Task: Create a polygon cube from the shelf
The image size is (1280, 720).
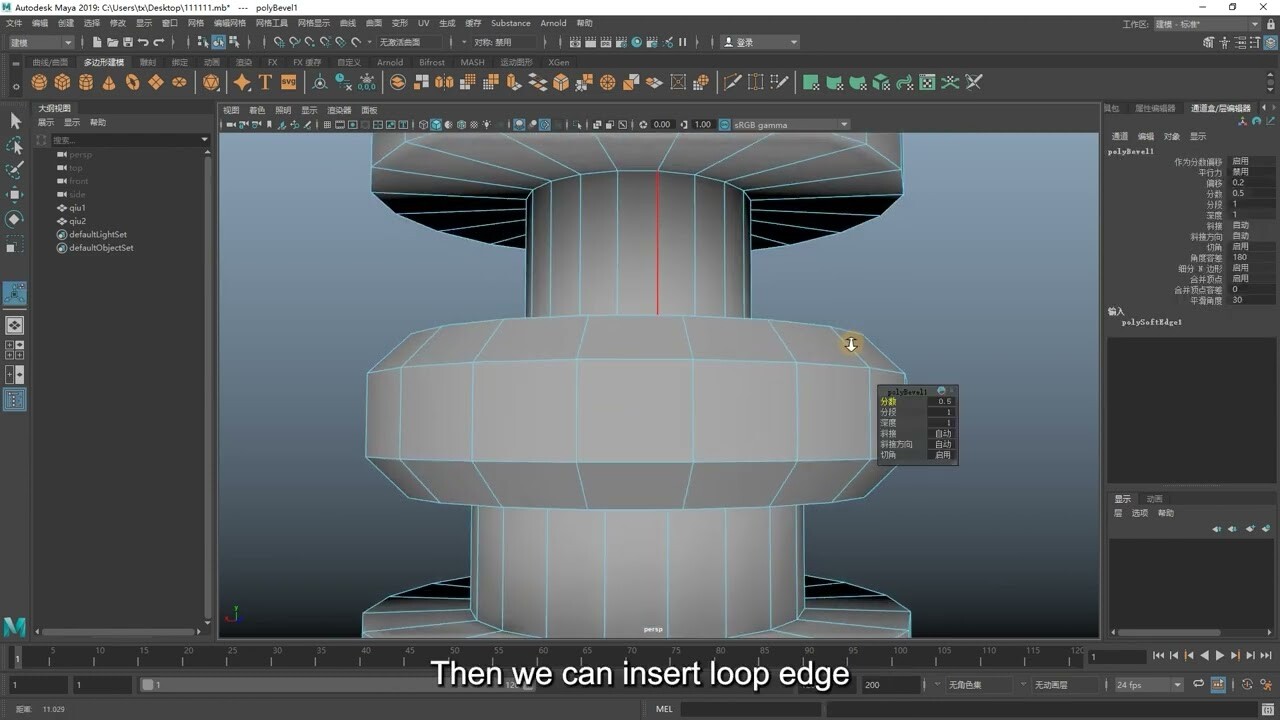Action: [62, 82]
